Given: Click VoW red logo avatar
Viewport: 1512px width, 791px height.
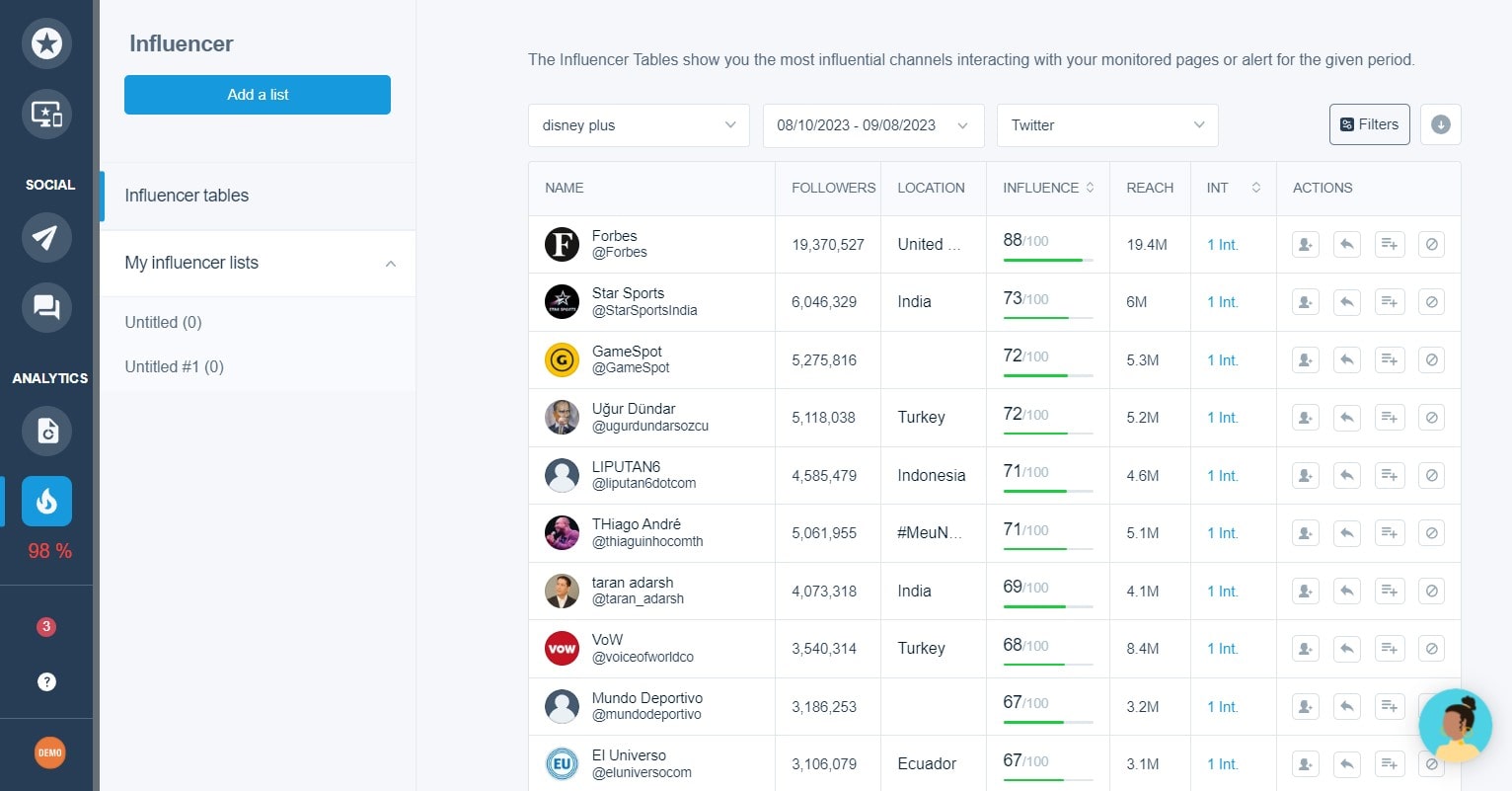Looking at the screenshot, I should click(562, 648).
